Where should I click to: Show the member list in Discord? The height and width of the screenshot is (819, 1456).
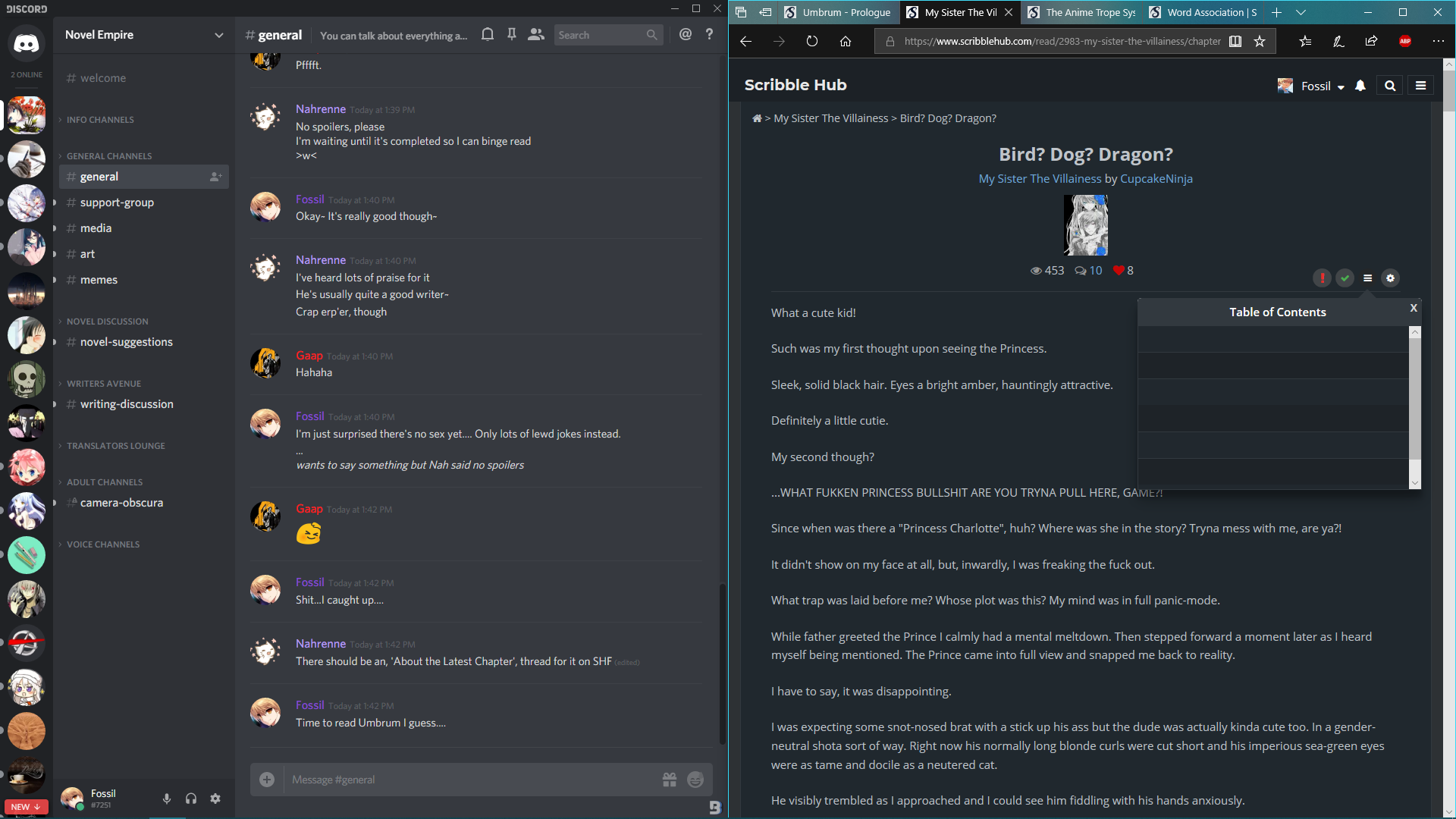(536, 34)
